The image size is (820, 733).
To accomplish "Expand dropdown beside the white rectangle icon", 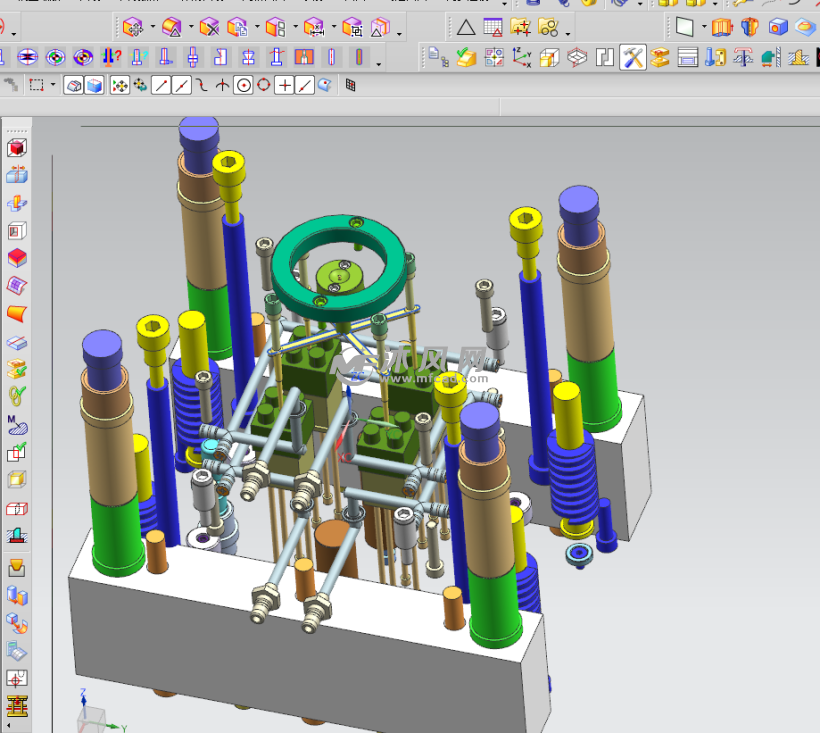I will 704,27.
